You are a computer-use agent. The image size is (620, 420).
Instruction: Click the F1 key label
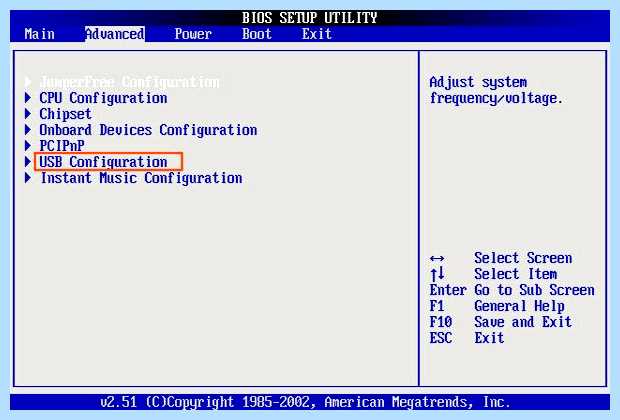click(437, 306)
